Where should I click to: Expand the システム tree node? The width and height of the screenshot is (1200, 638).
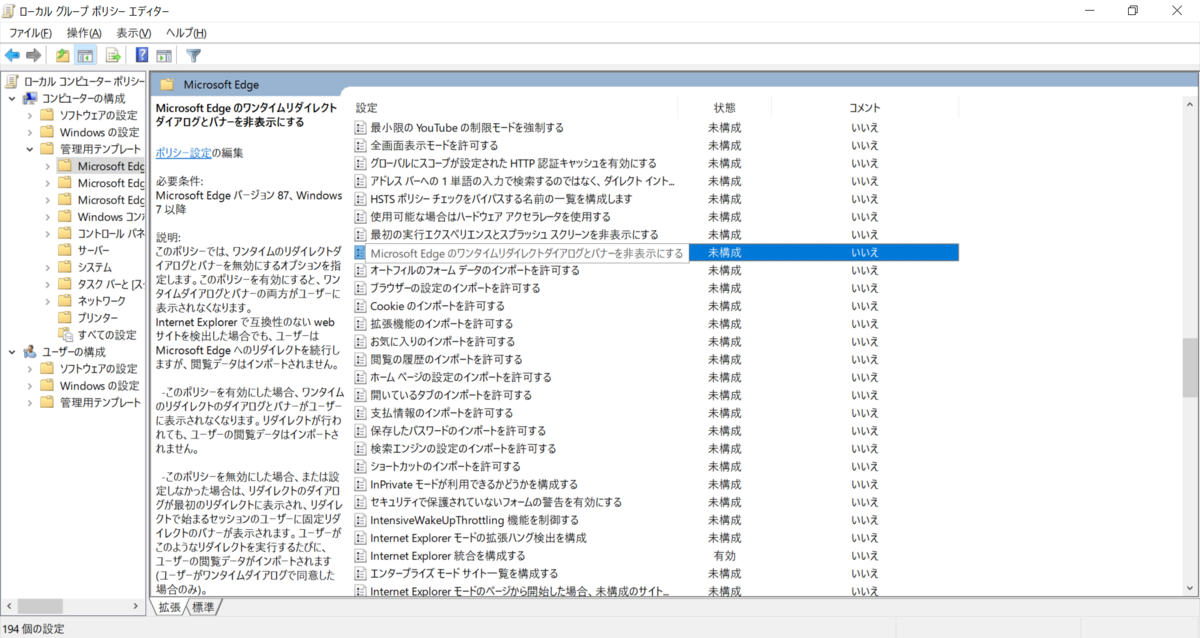pos(48,267)
